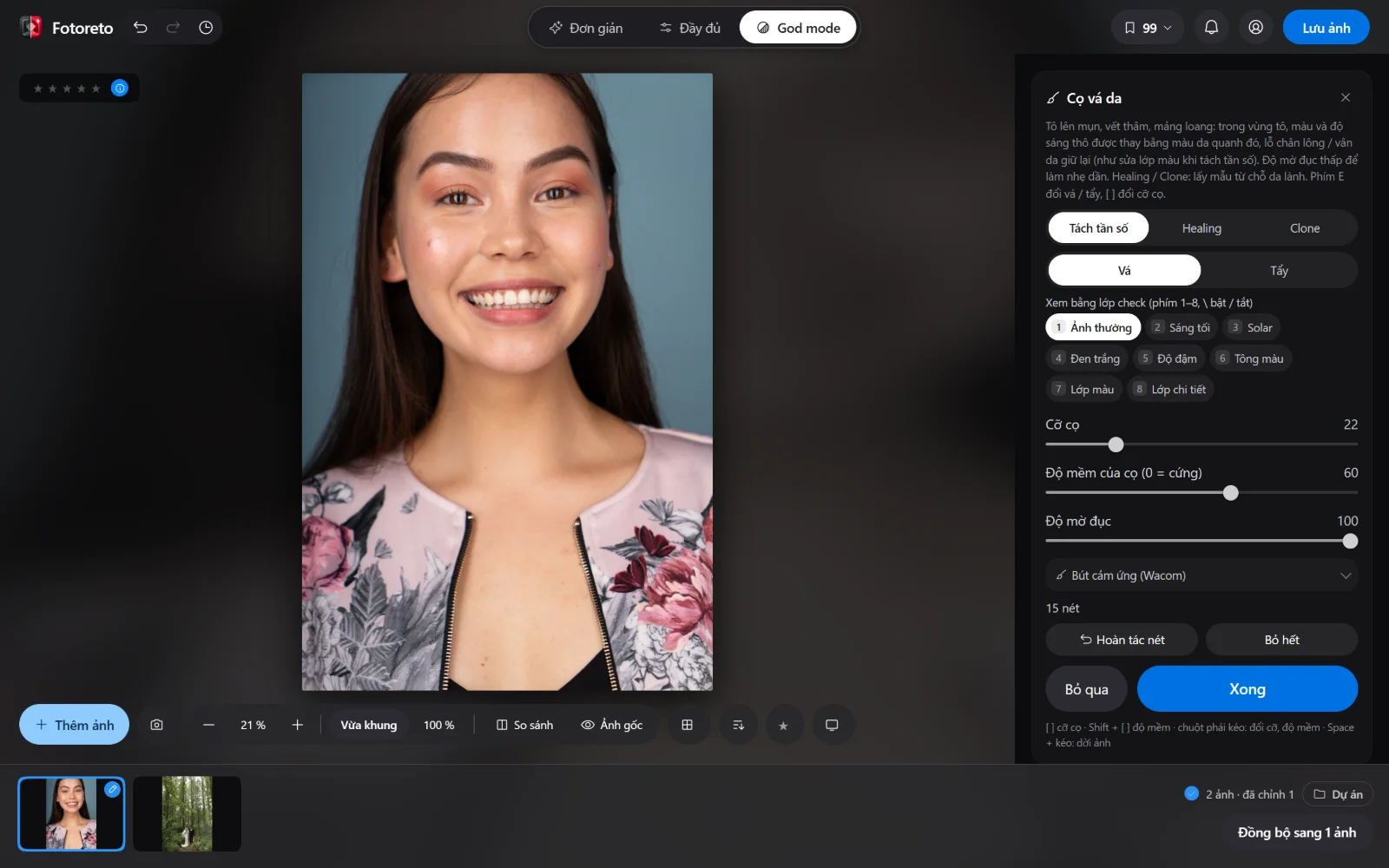Open the Bút cảm ứng (Wacom) dropdown

click(x=1201, y=575)
